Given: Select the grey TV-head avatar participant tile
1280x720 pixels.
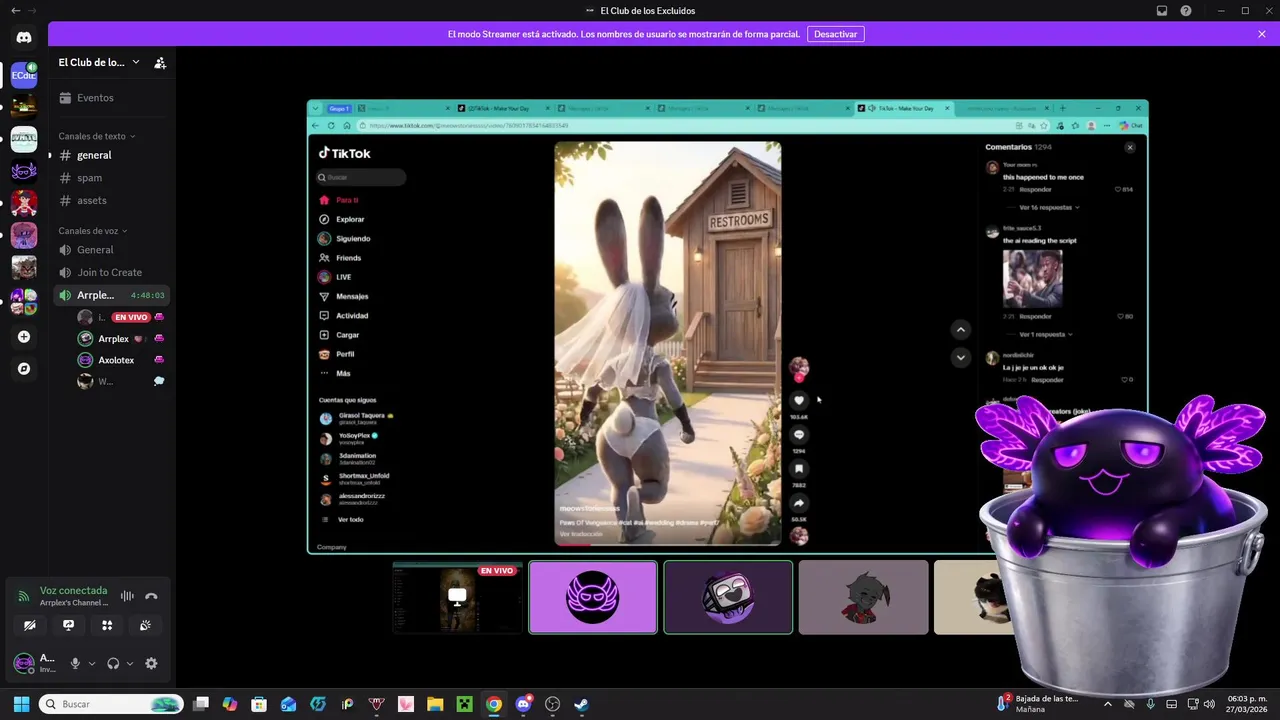Looking at the screenshot, I should tap(728, 597).
